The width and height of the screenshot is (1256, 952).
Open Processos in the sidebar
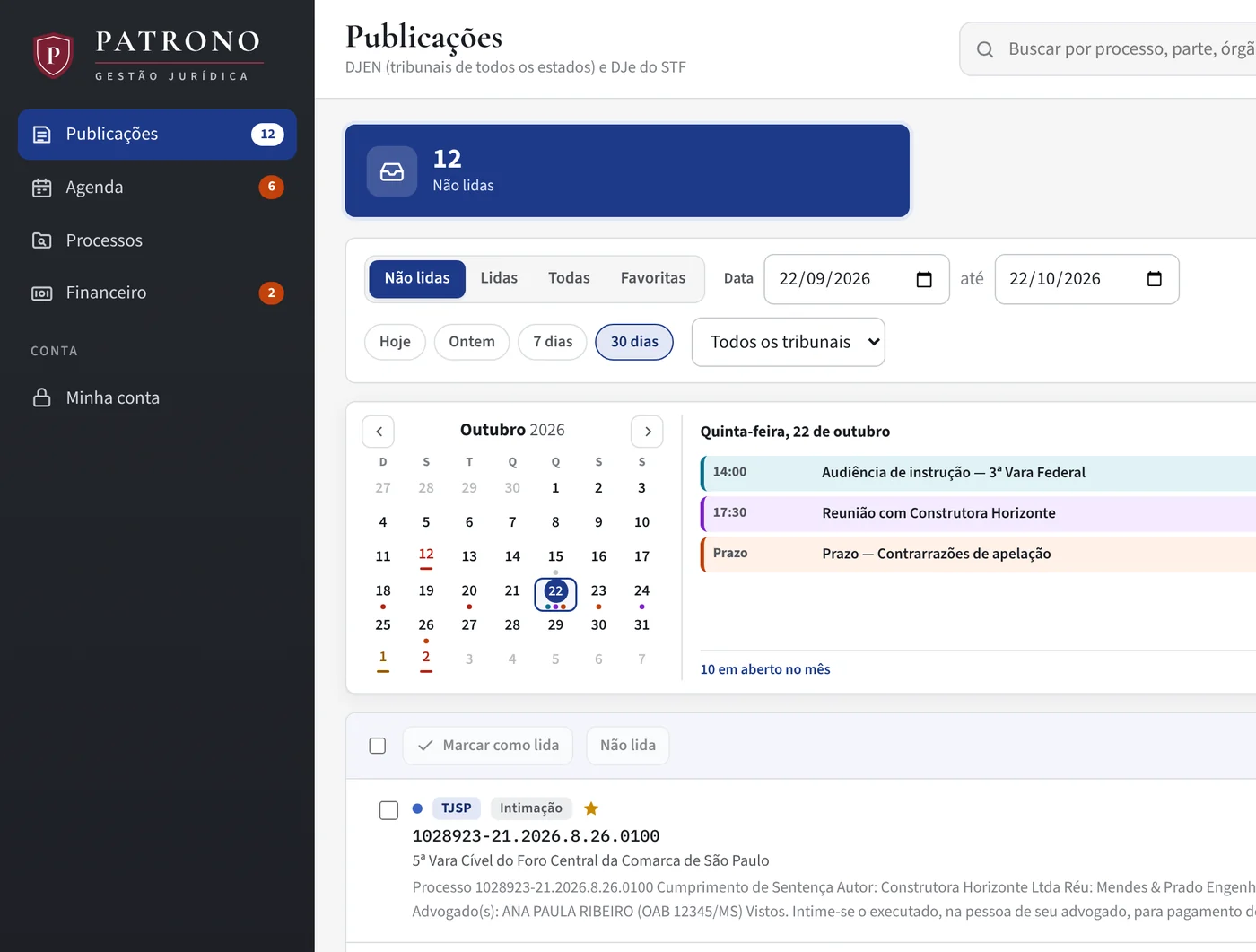tap(157, 240)
